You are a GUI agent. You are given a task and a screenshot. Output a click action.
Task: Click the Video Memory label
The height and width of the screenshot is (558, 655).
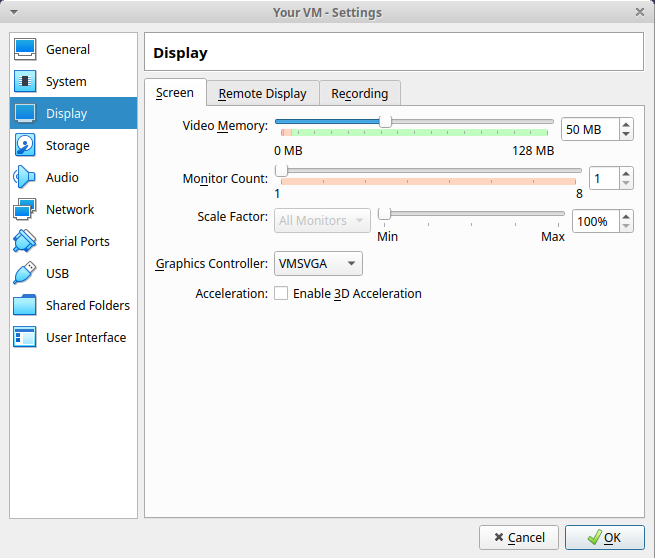coord(225,126)
